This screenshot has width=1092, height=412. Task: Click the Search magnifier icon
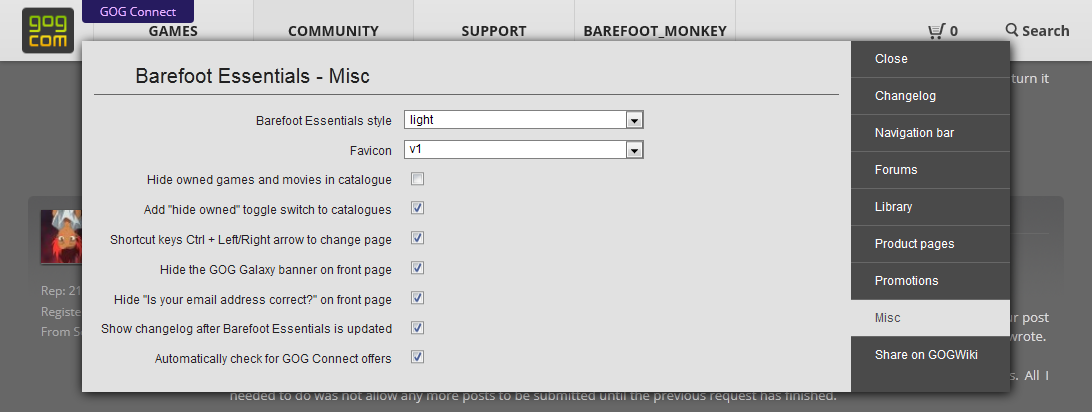[1012, 29]
